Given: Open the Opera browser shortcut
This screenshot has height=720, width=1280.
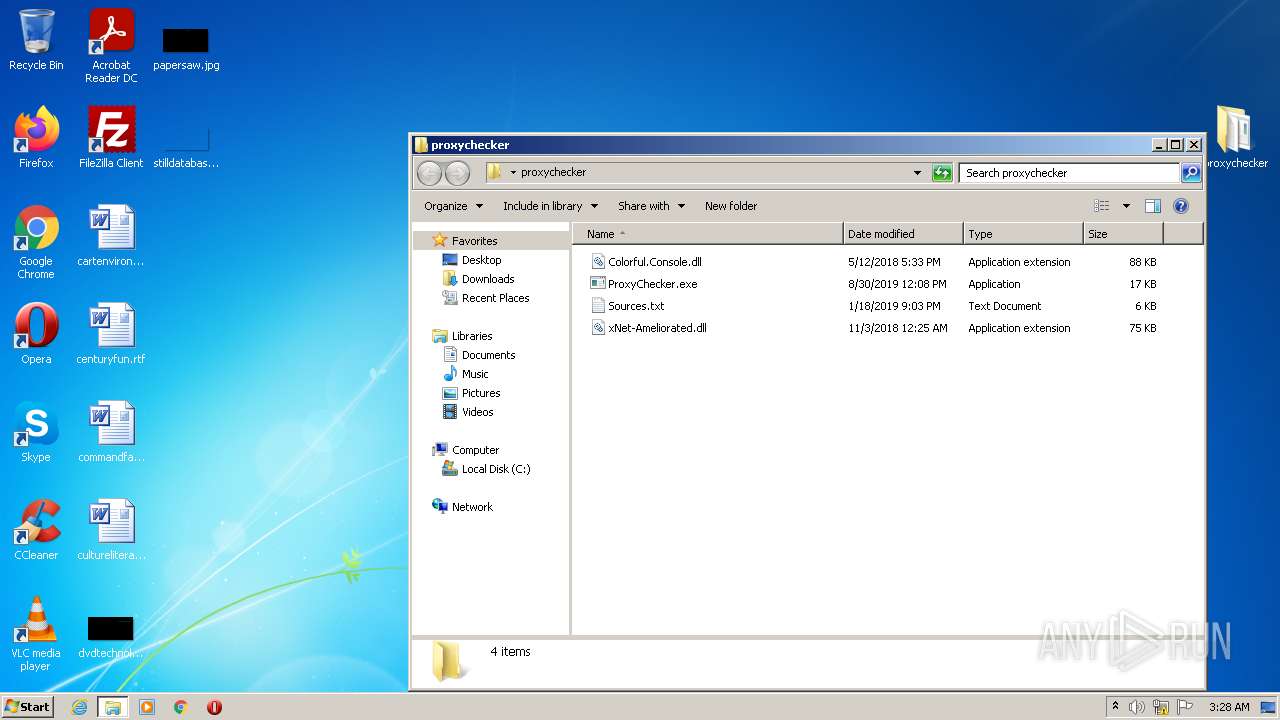Looking at the screenshot, I should [x=36, y=334].
